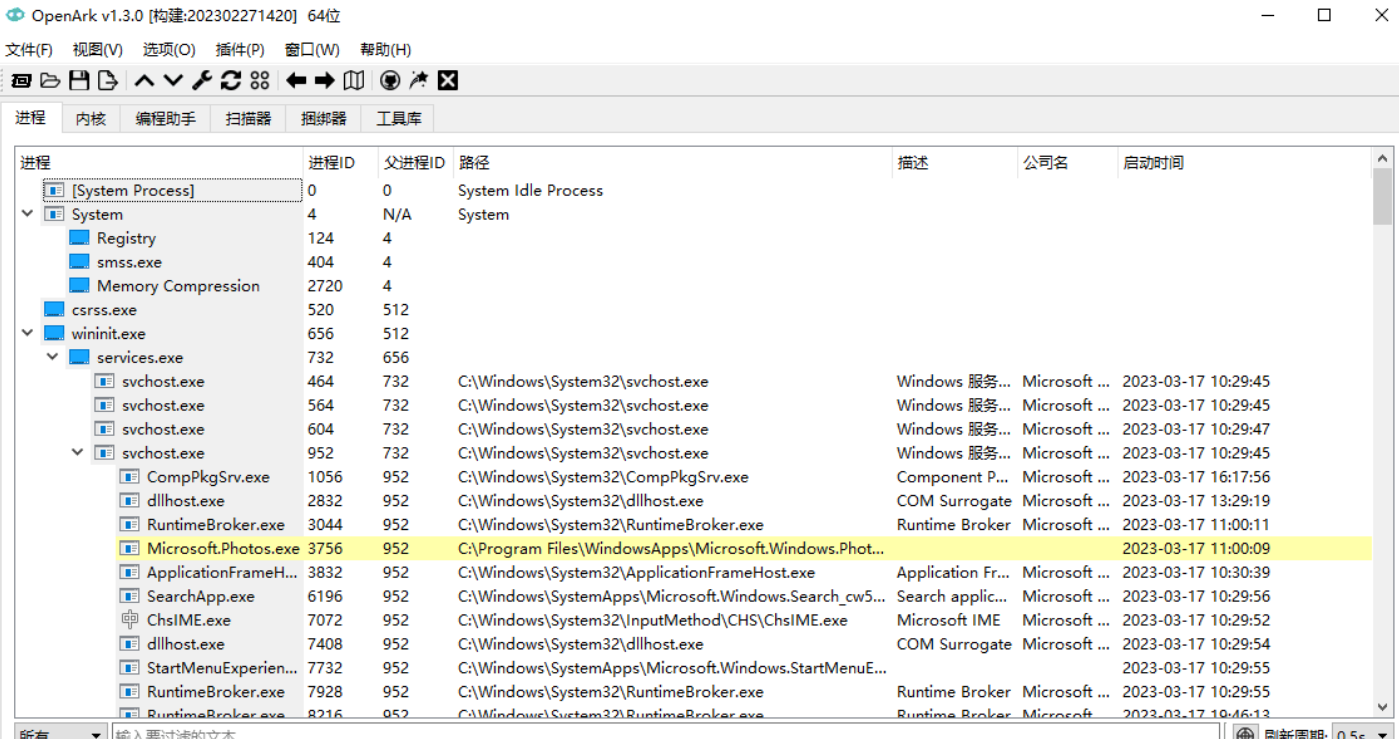Switch to the 内核 tab
The height and width of the screenshot is (739, 1399).
click(90, 117)
